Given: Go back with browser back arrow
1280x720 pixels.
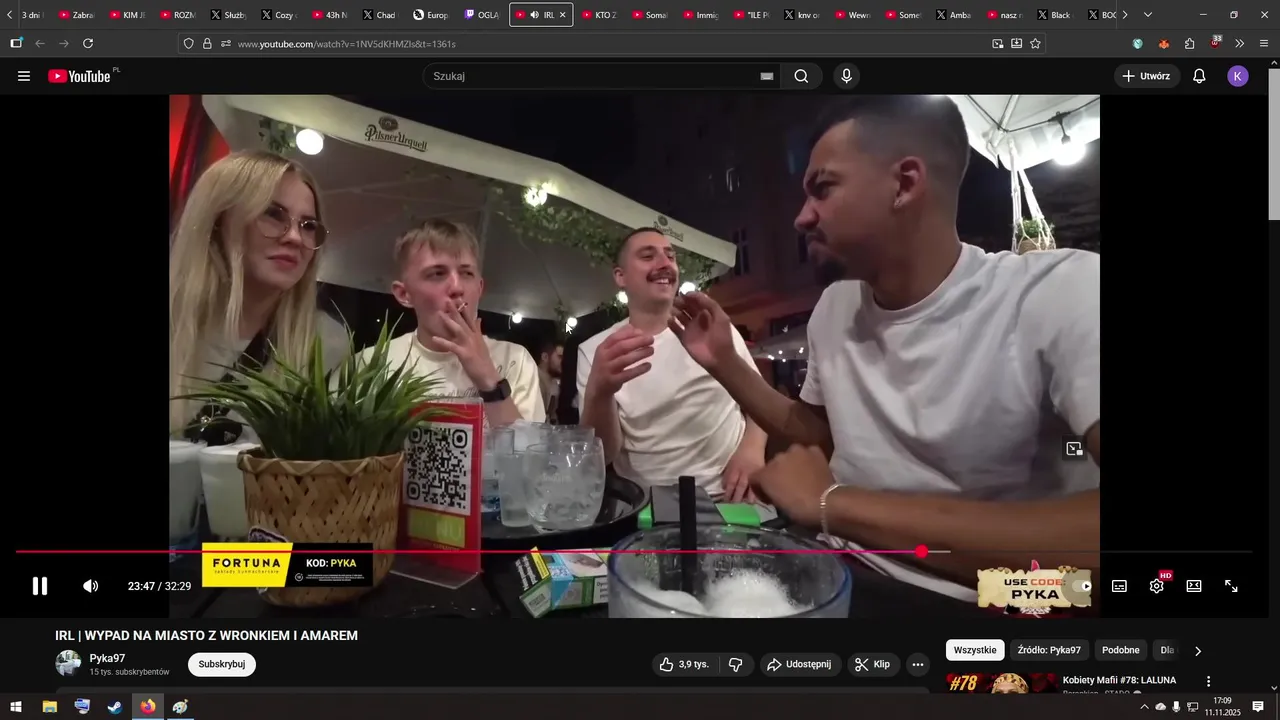Looking at the screenshot, I should [40, 44].
